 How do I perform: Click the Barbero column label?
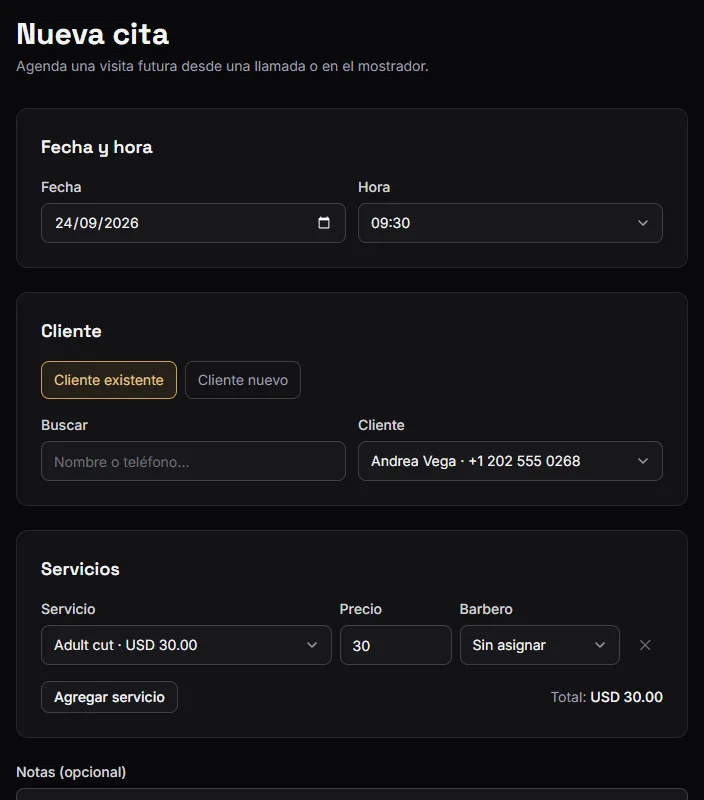(486, 609)
